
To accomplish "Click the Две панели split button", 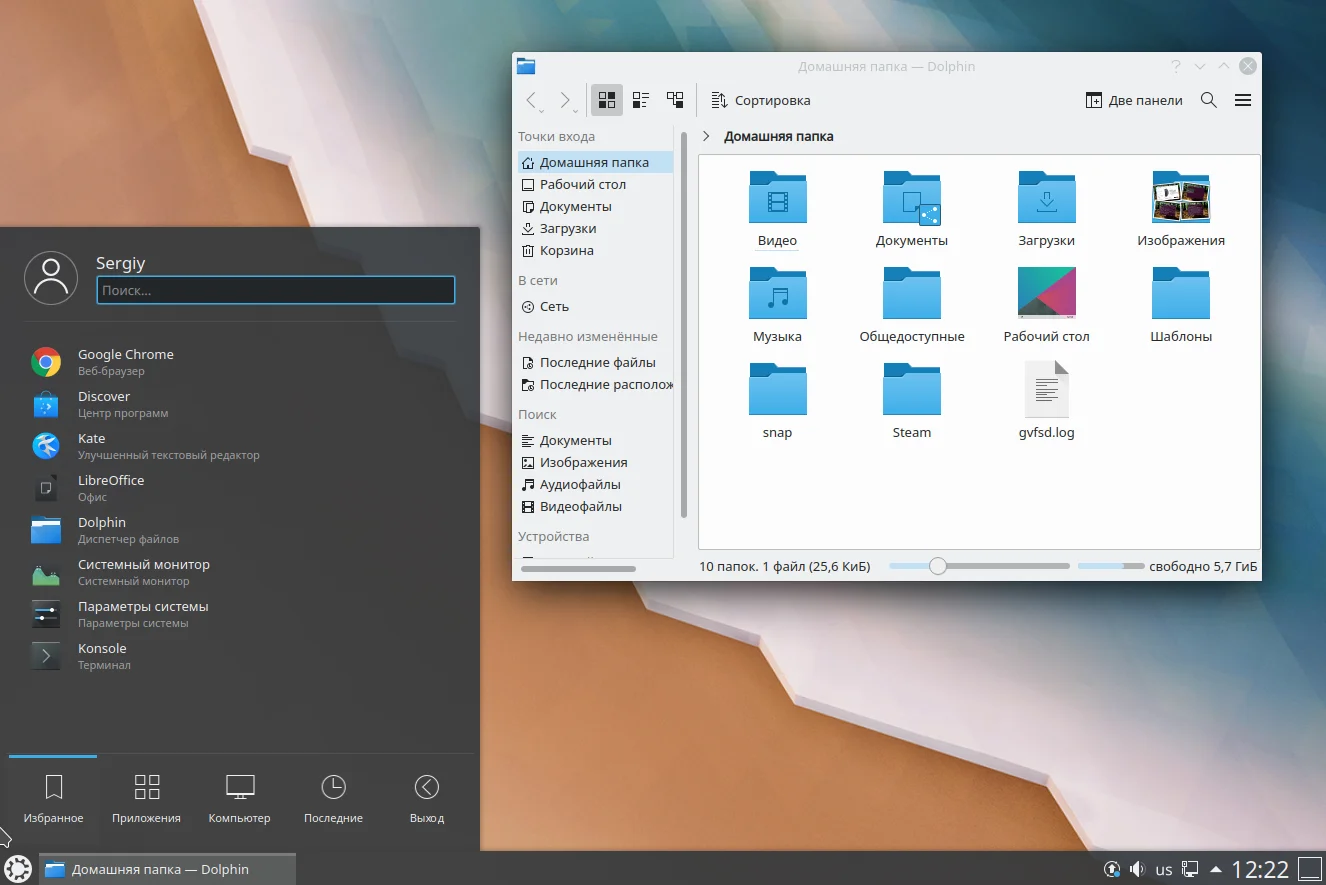I will [x=1134, y=100].
